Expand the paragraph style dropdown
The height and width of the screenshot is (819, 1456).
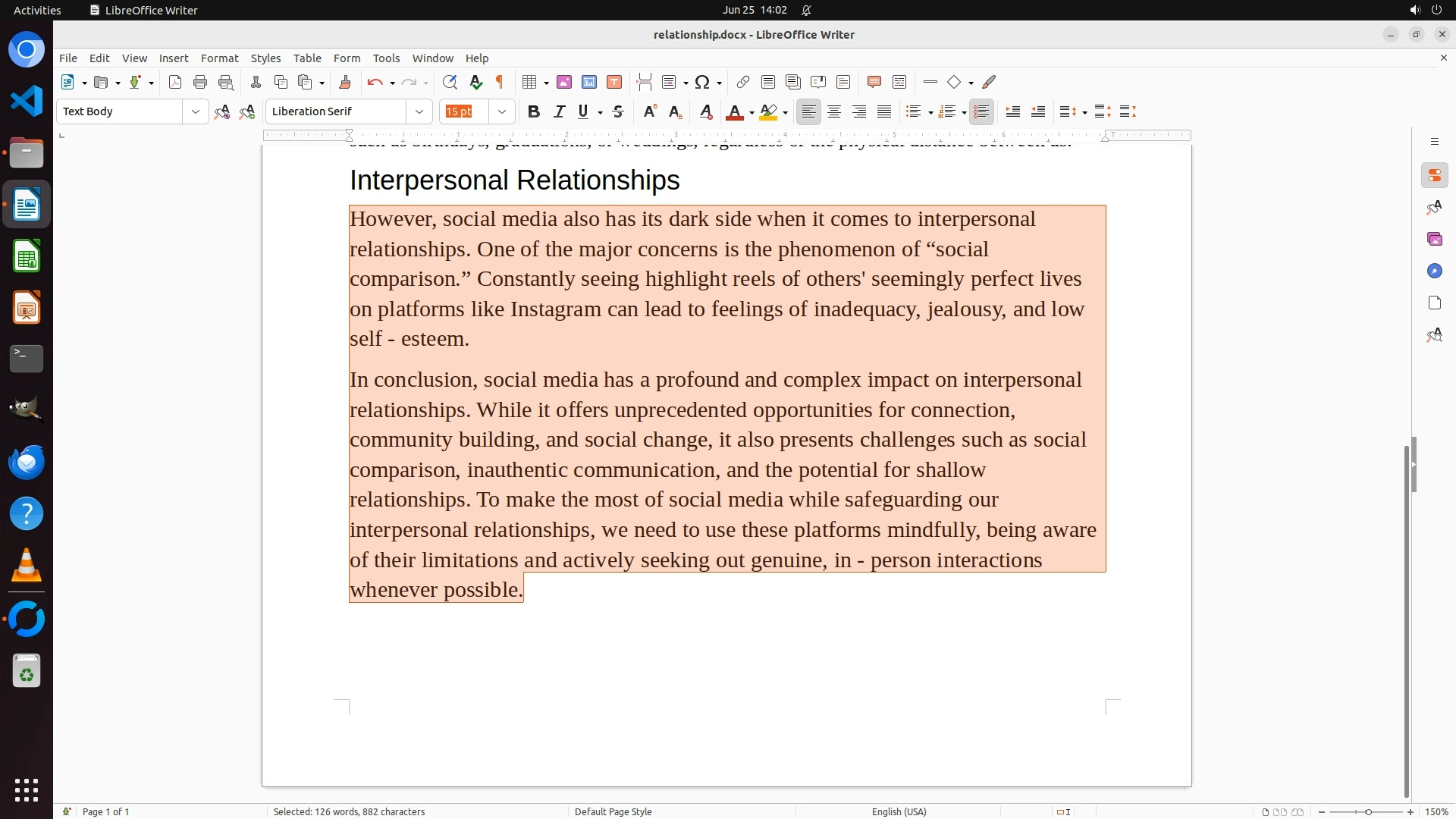click(196, 111)
